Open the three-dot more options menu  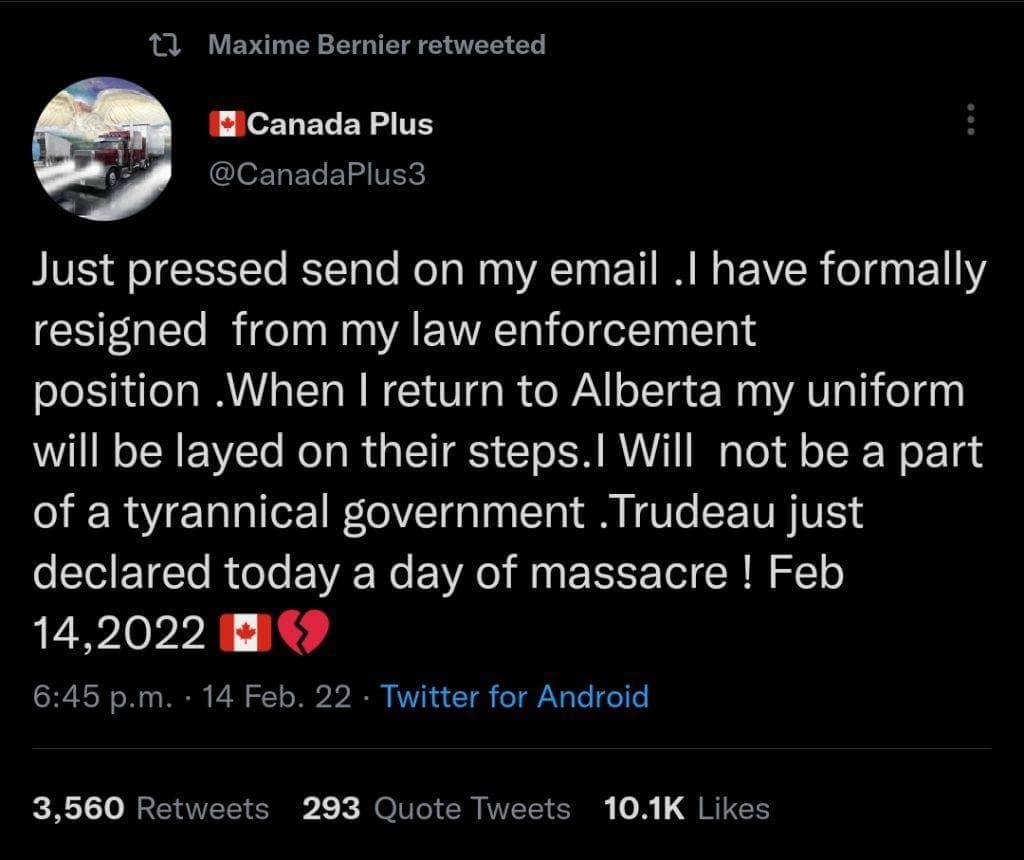pos(969,120)
